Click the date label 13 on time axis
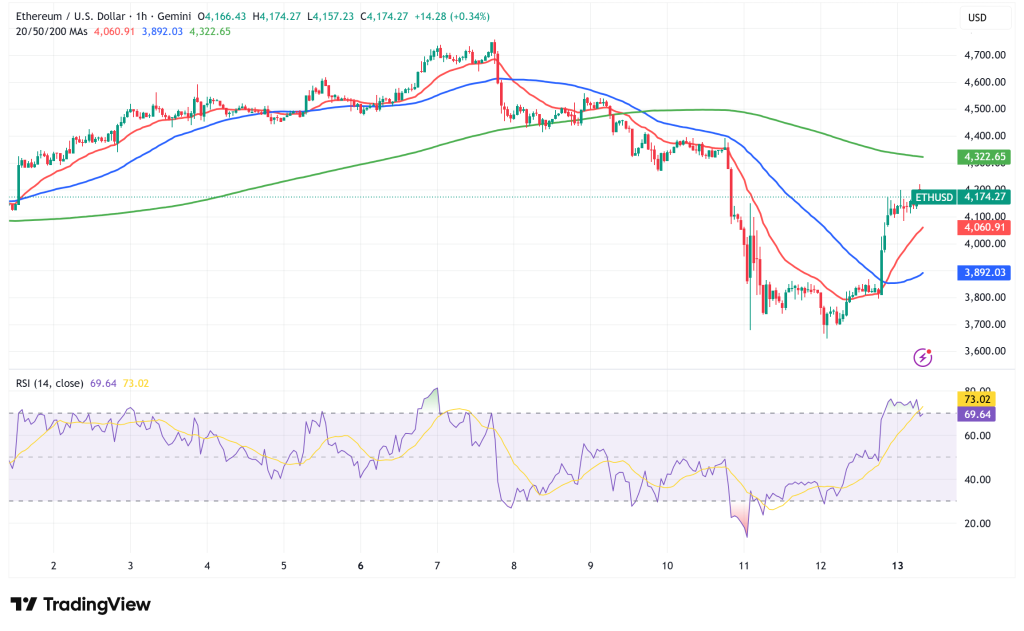This screenshot has width=1024, height=631. click(x=897, y=565)
